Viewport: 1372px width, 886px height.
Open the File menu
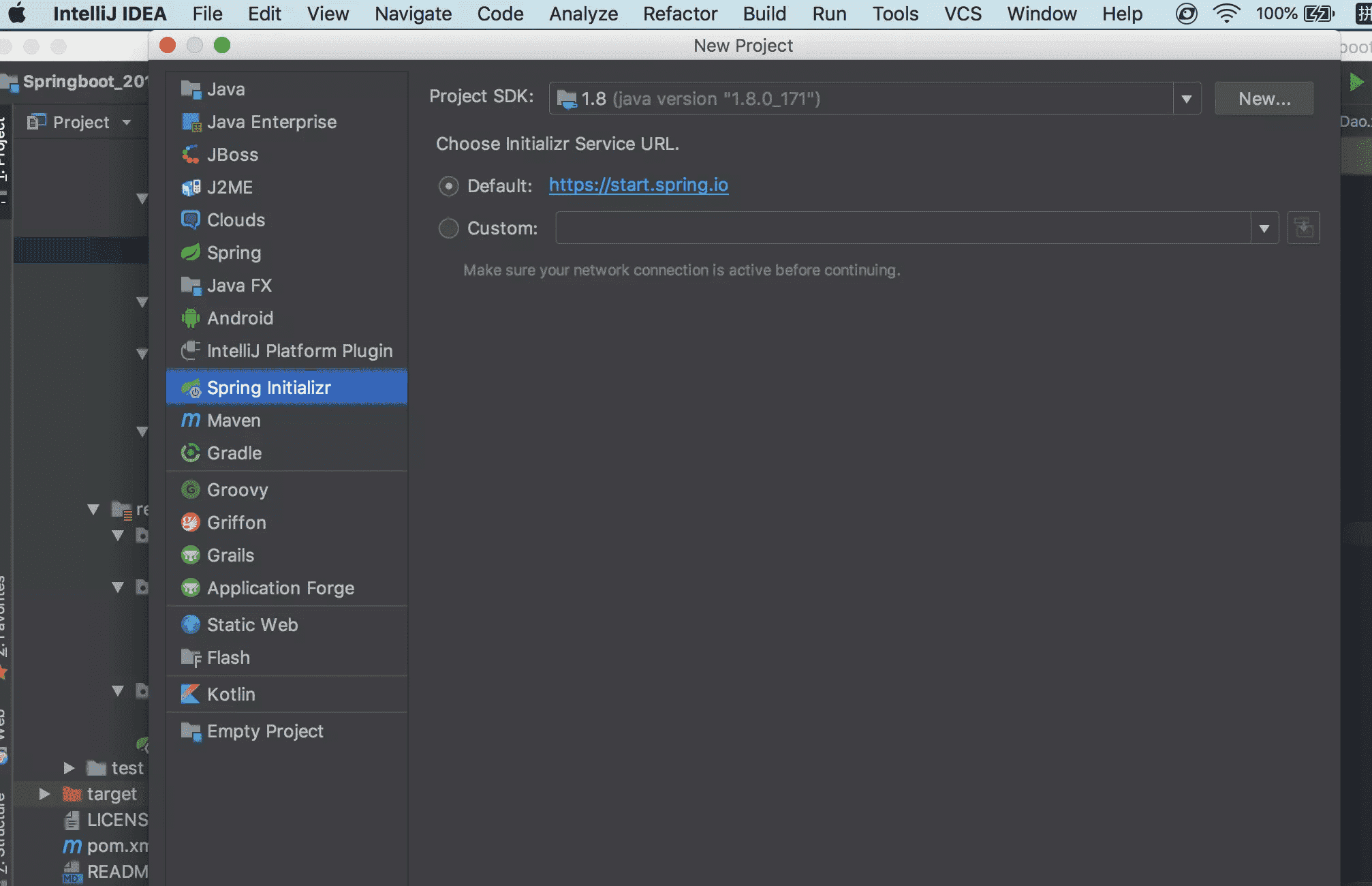click(207, 14)
